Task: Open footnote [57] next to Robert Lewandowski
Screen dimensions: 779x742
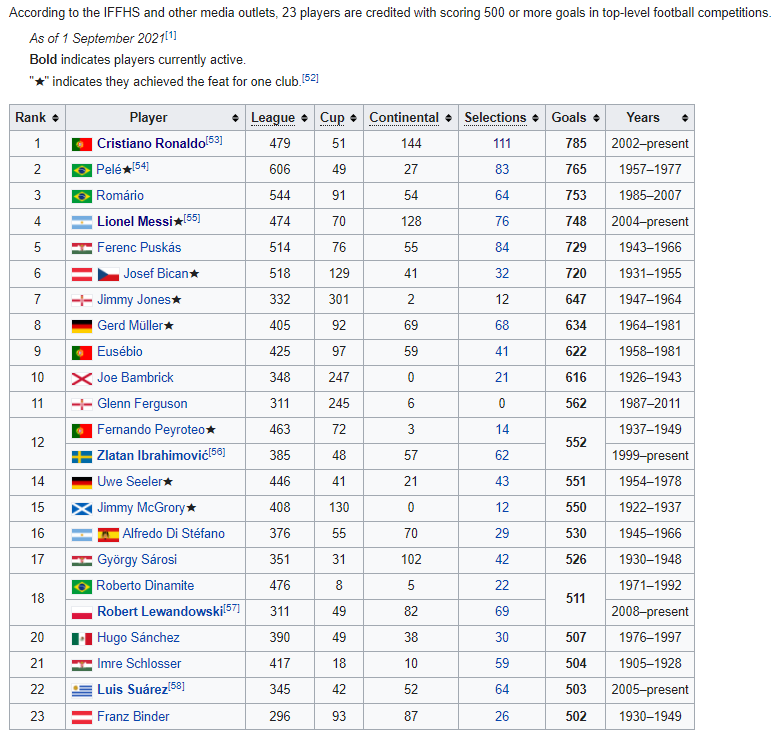Action: (x=232, y=608)
